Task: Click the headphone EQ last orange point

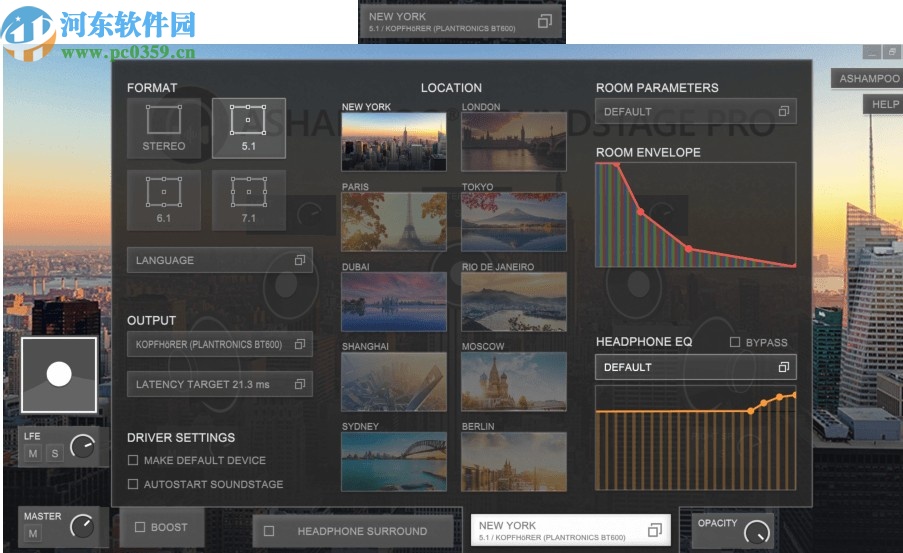Action: [794, 395]
